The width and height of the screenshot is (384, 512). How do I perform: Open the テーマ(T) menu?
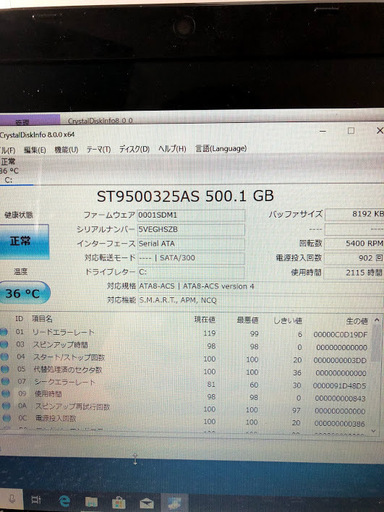click(x=99, y=149)
